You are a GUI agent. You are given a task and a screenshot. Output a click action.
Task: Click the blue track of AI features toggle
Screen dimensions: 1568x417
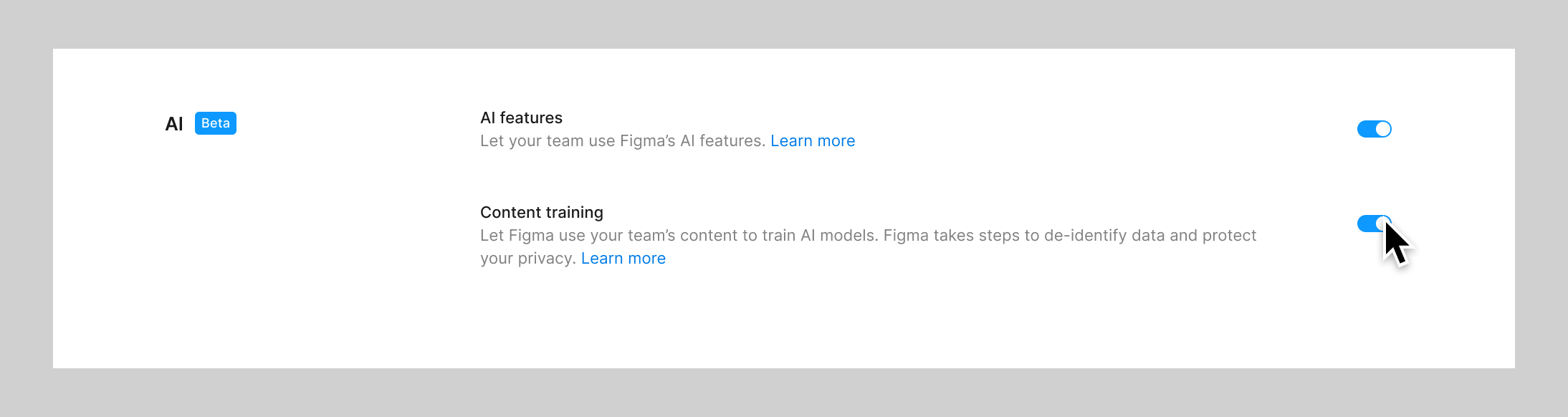click(1365, 129)
